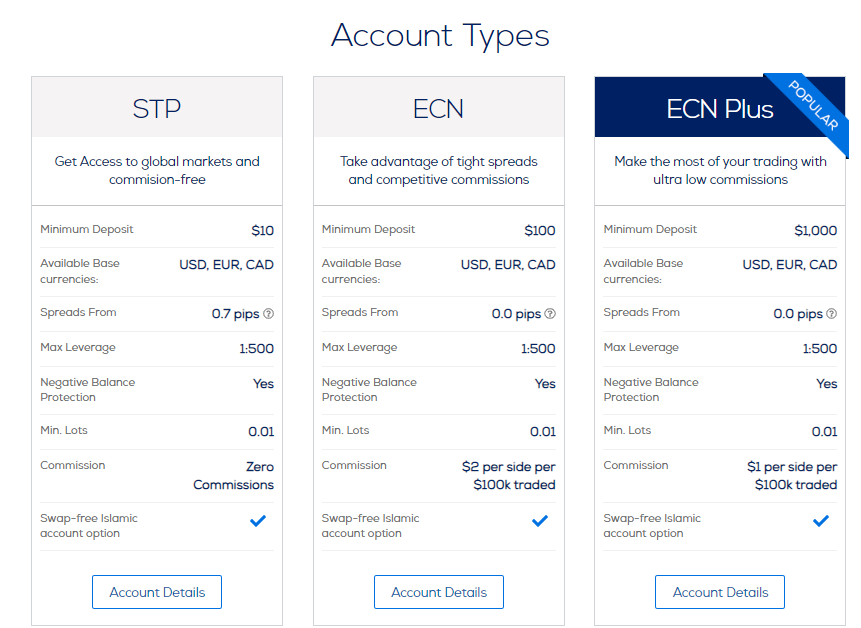Open Account Details for STP

[x=157, y=592]
